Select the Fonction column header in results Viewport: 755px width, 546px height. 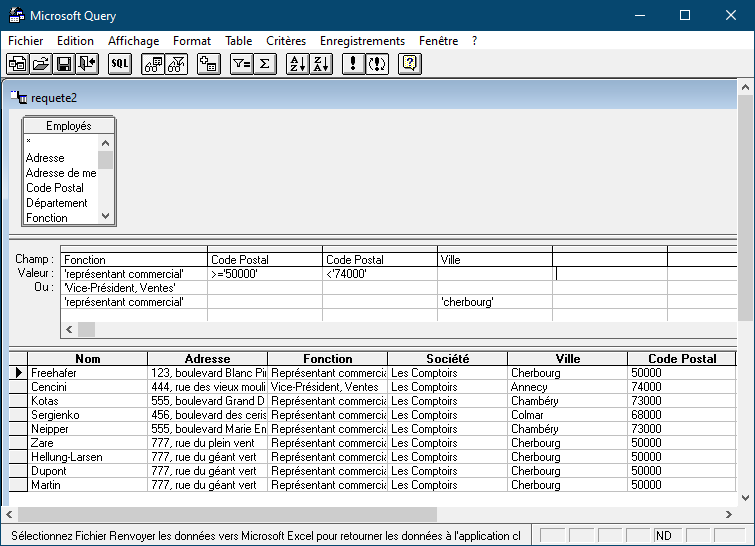click(327, 359)
